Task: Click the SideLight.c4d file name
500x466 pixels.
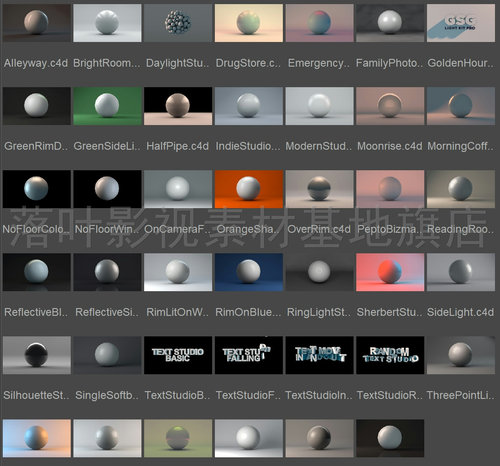Action: click(x=460, y=312)
